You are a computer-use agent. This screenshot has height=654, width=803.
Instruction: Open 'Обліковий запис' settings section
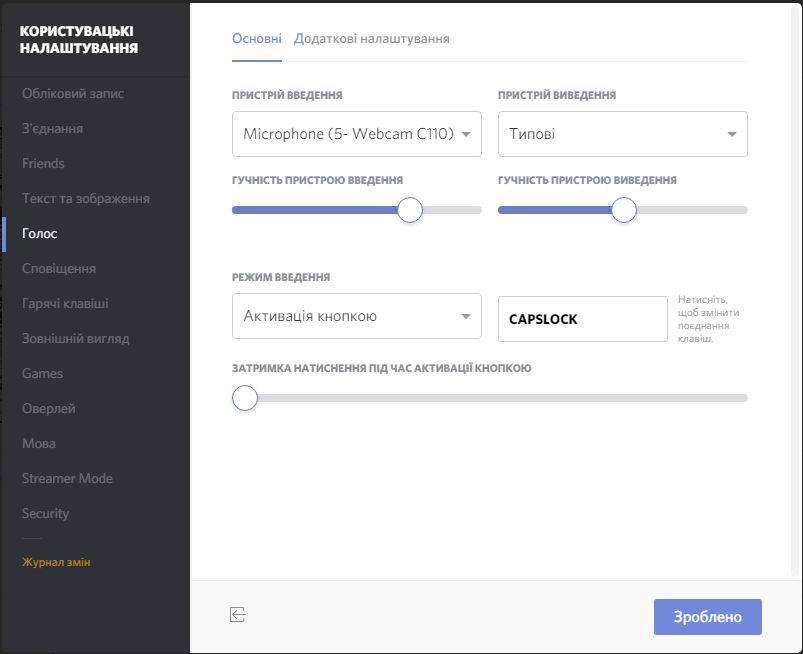[73, 94]
